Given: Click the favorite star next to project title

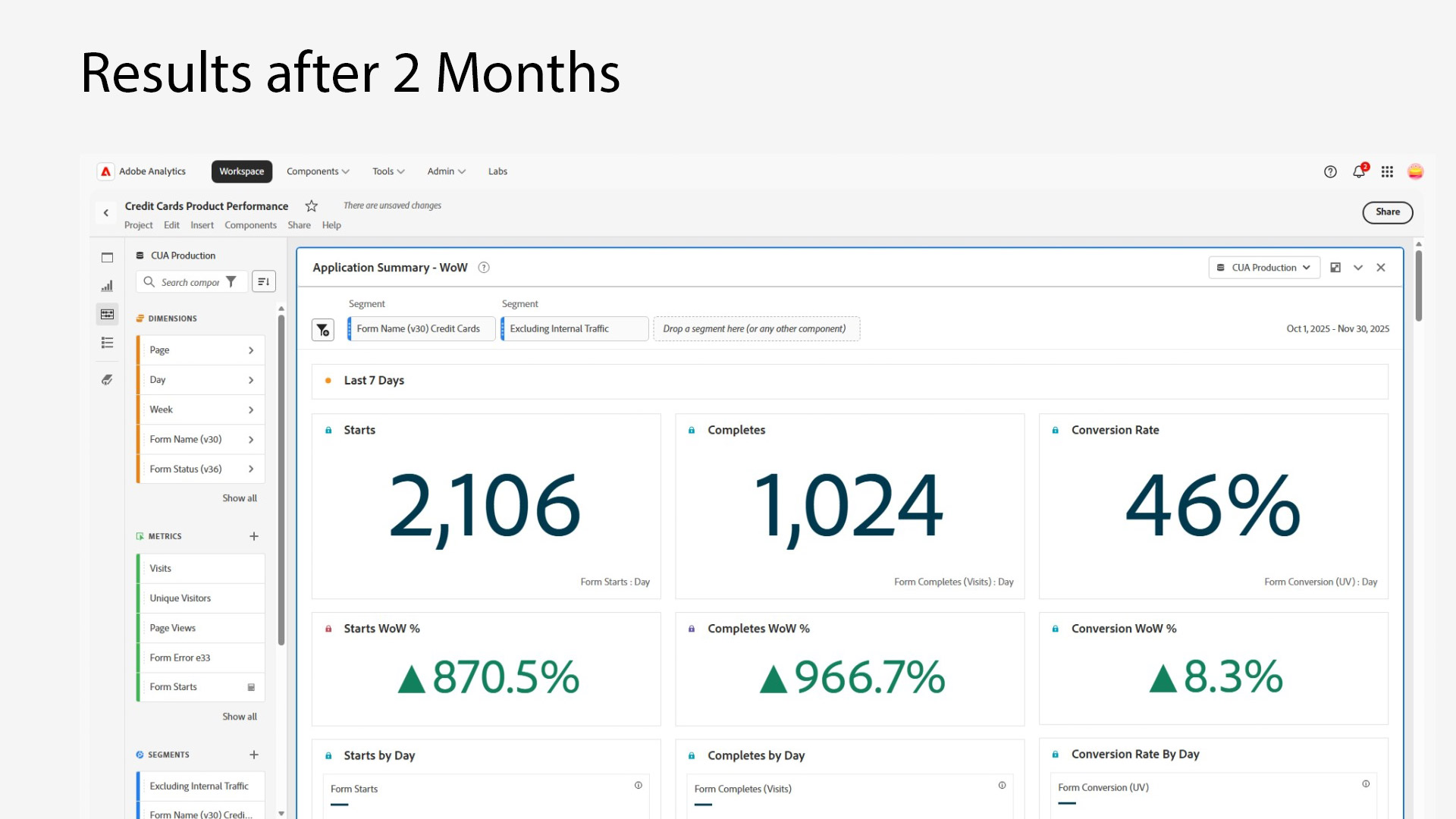Looking at the screenshot, I should [311, 206].
